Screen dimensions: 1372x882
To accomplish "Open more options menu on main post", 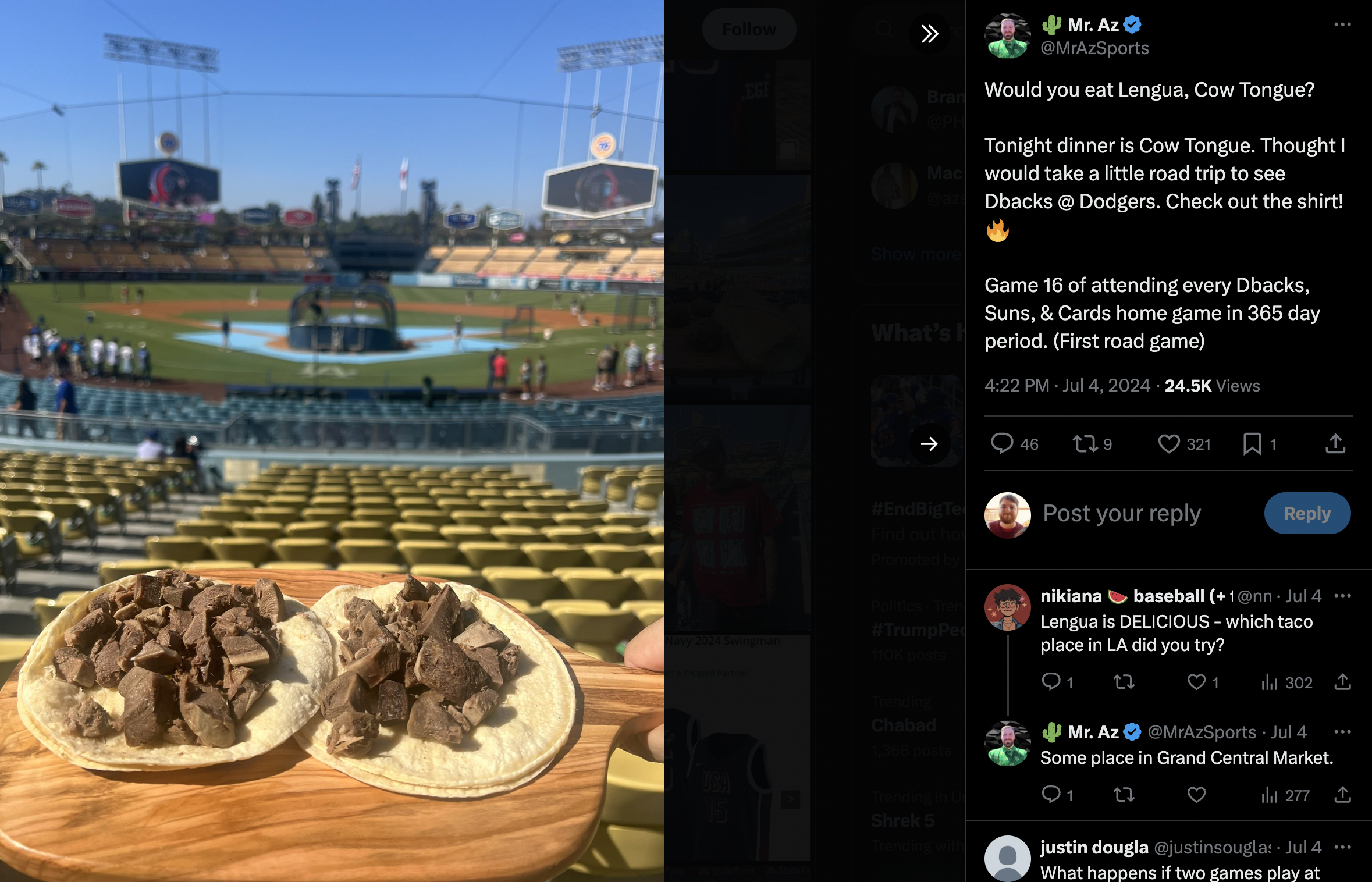I will 1342,24.
